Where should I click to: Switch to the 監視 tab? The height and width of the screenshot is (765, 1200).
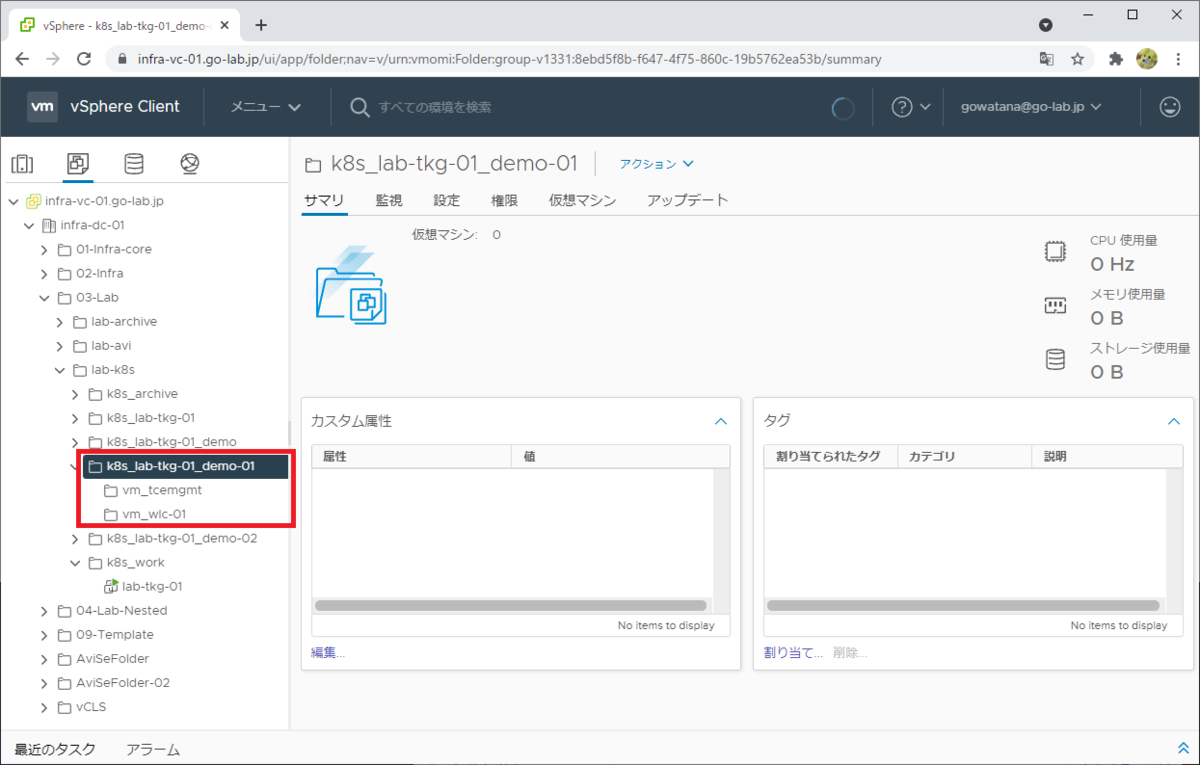(x=389, y=200)
